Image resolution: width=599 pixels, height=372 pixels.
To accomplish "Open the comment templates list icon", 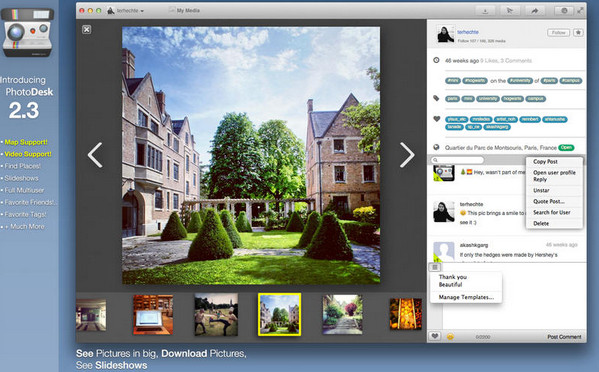I will coord(435,267).
